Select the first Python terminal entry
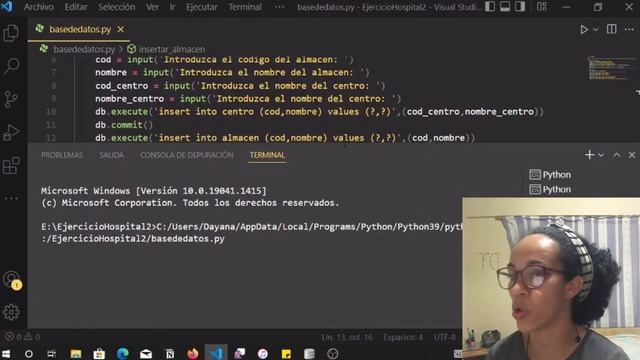 point(550,175)
